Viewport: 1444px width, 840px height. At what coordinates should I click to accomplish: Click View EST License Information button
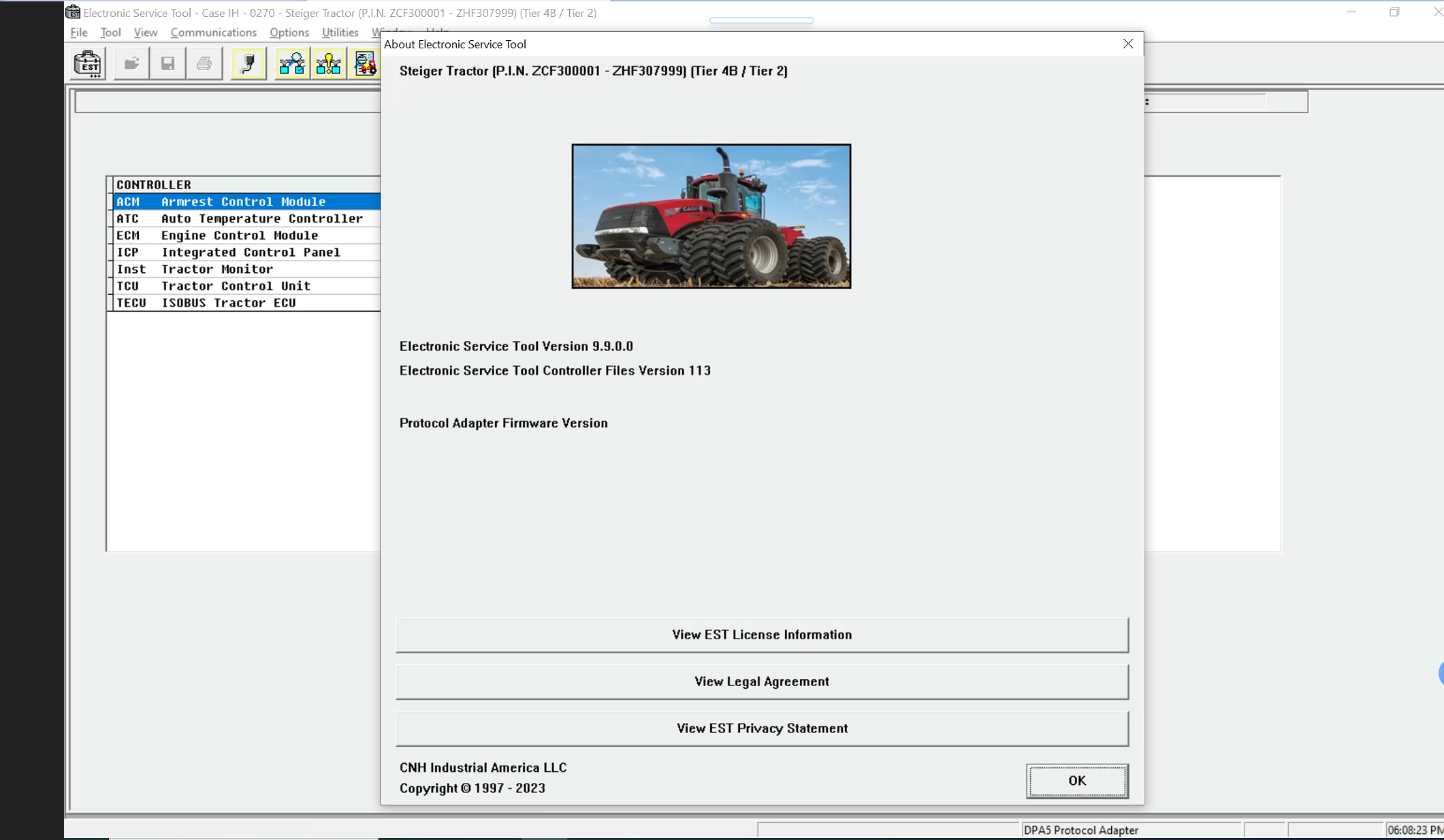(762, 634)
